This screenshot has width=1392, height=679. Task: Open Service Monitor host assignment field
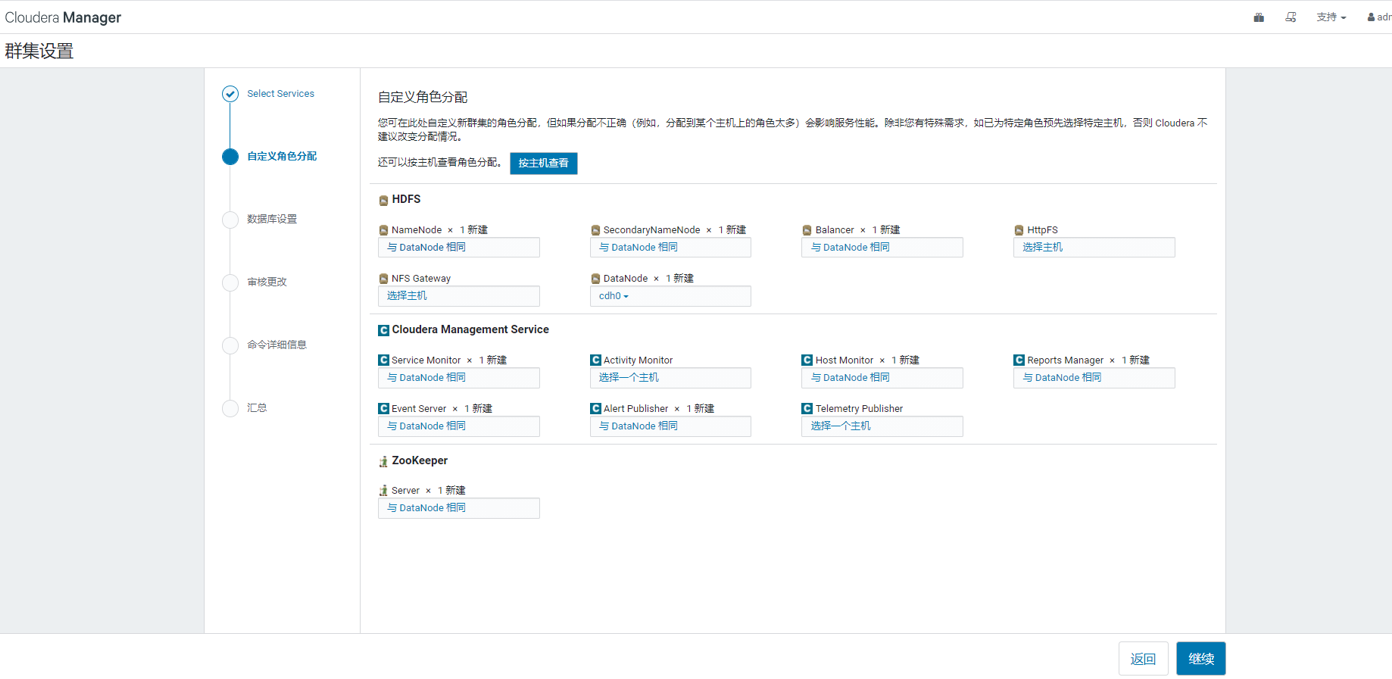tap(459, 378)
